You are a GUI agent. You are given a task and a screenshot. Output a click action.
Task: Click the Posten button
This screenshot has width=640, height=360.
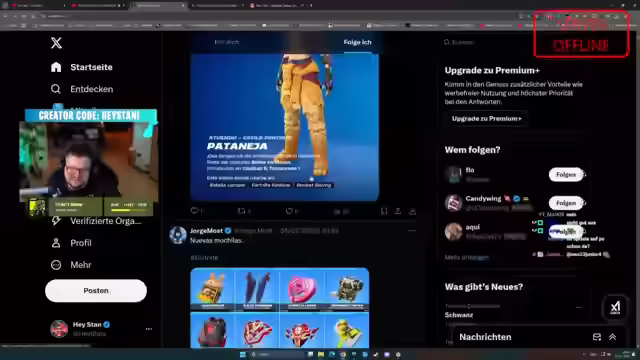pos(96,291)
